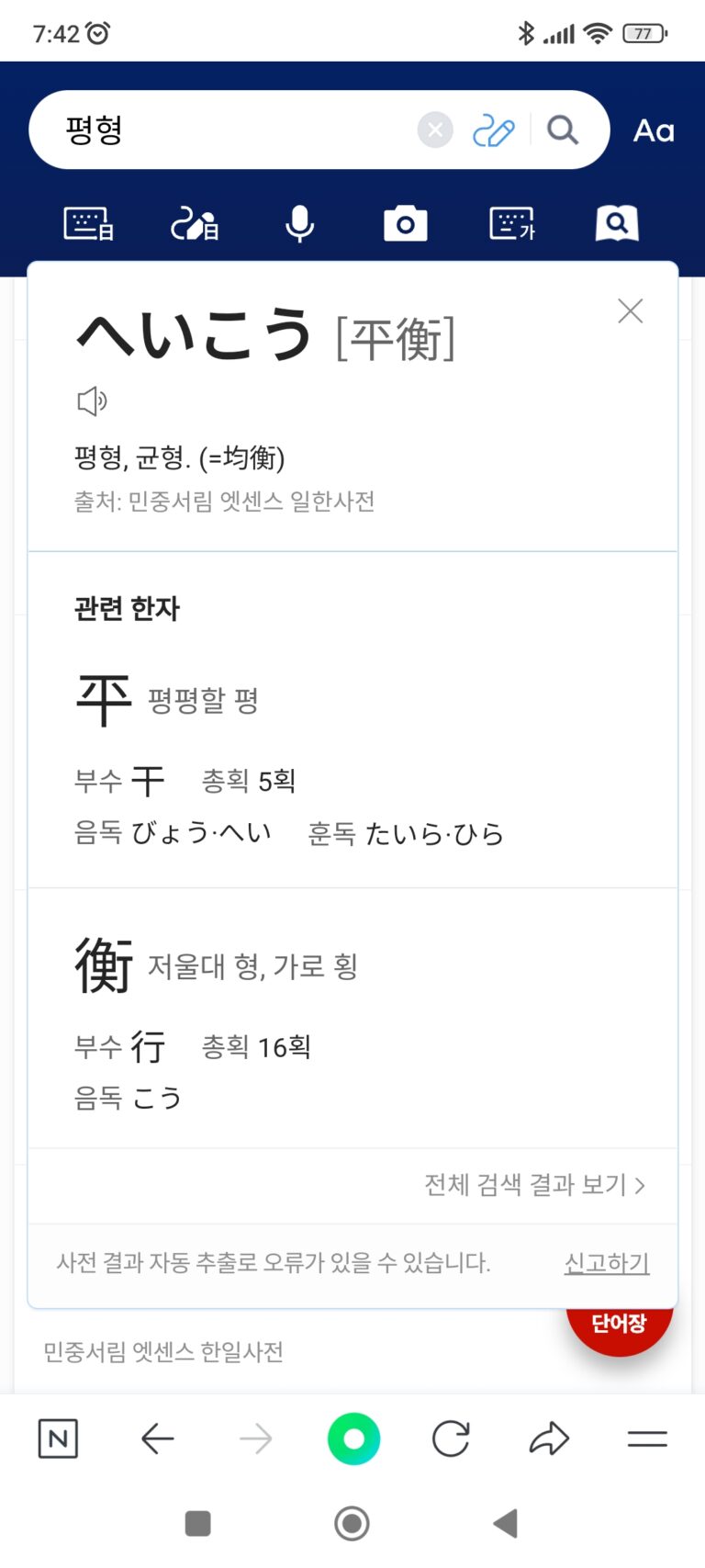Open the Aa font size setting

coord(654,130)
